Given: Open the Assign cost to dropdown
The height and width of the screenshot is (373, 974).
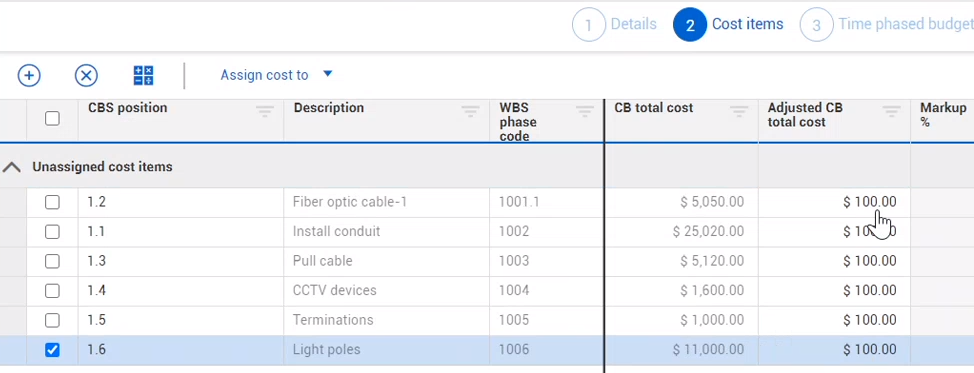Looking at the screenshot, I should [276, 75].
